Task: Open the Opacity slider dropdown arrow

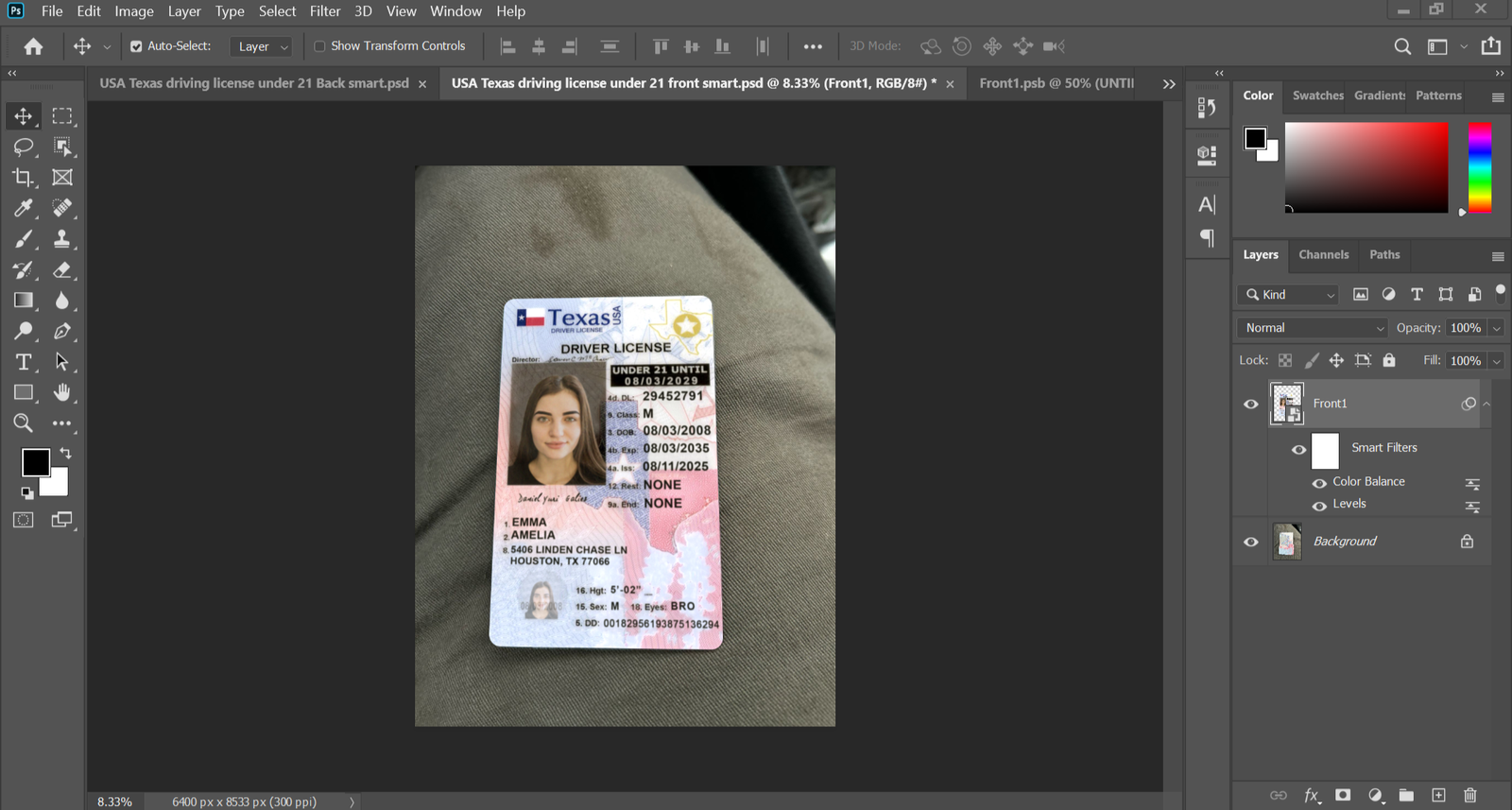Action: pos(1497,328)
